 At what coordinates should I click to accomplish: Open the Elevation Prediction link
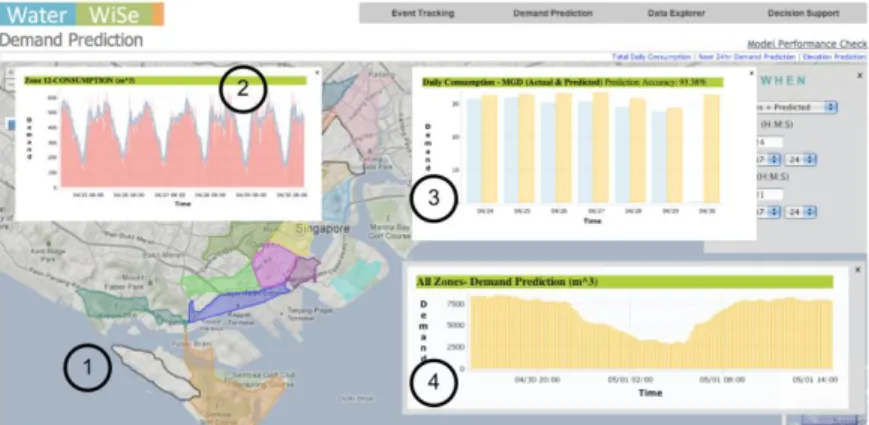tap(833, 57)
